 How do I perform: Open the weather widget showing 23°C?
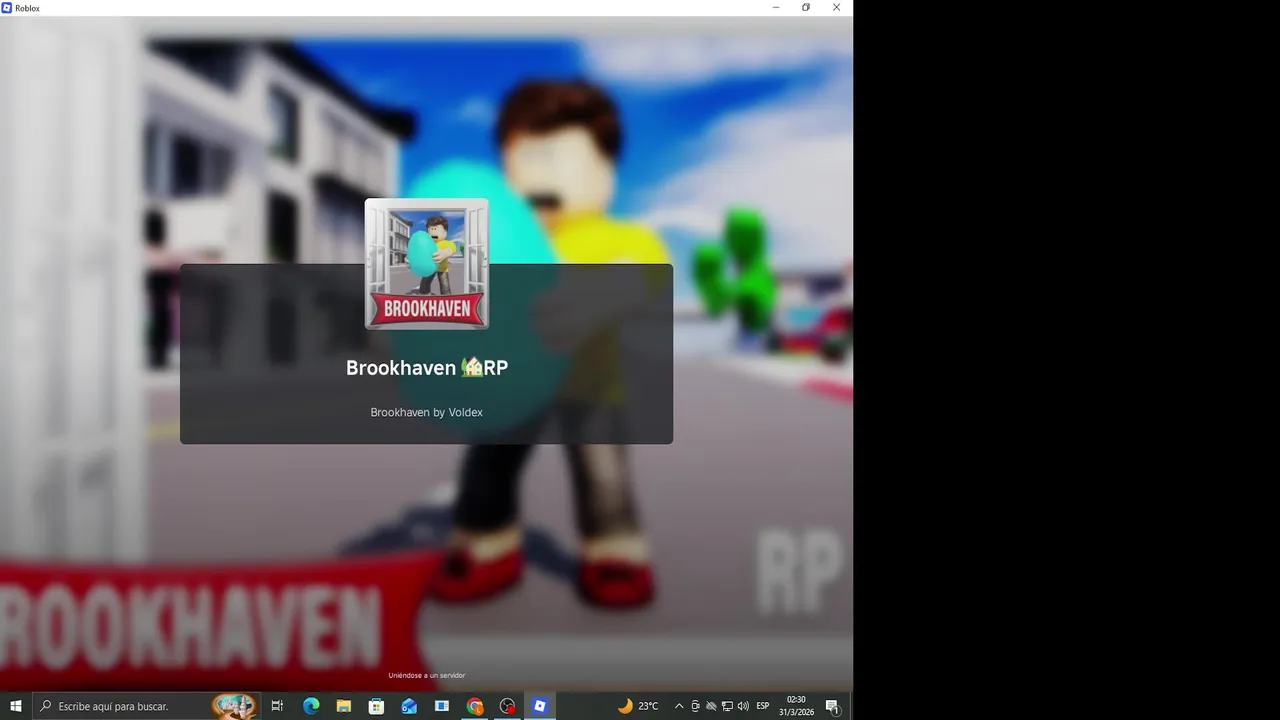coord(638,706)
